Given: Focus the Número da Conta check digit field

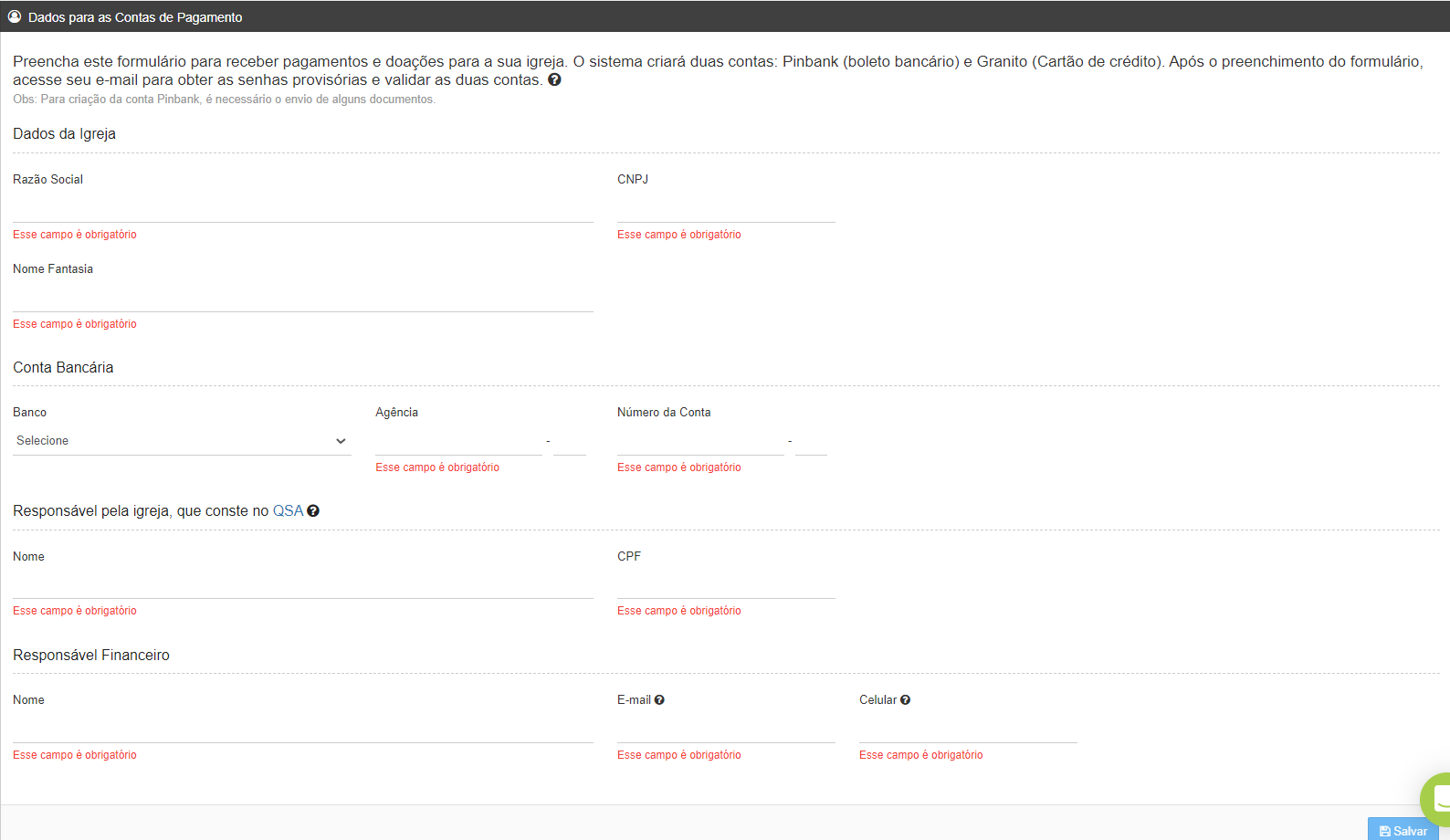Looking at the screenshot, I should click(x=811, y=441).
